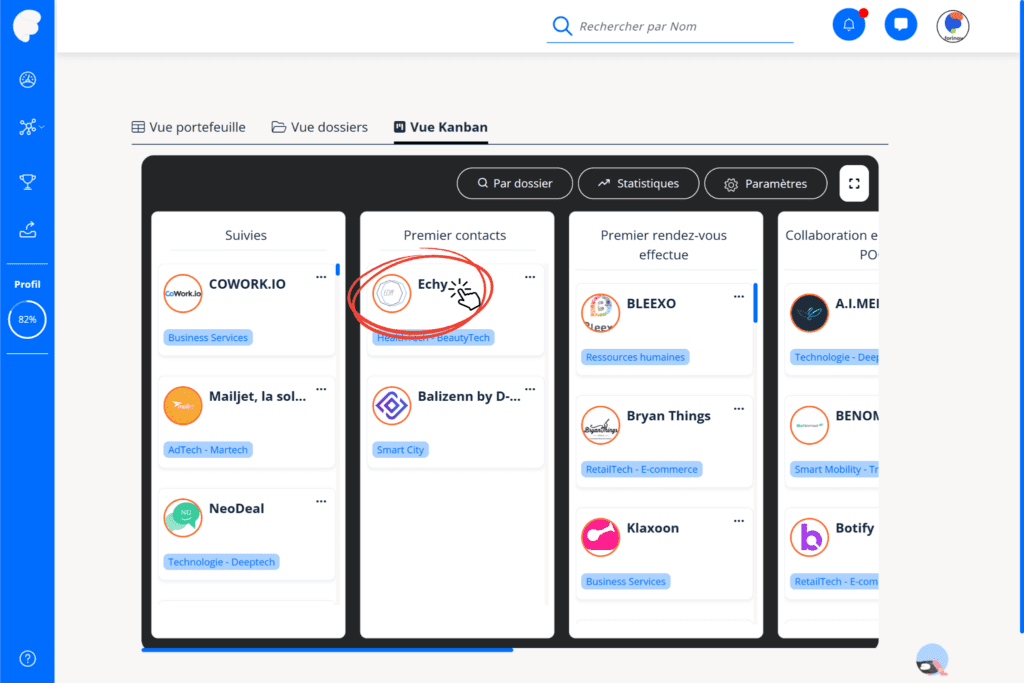
Task: Open the BLEEXO card options menu
Action: pyautogui.click(x=739, y=296)
